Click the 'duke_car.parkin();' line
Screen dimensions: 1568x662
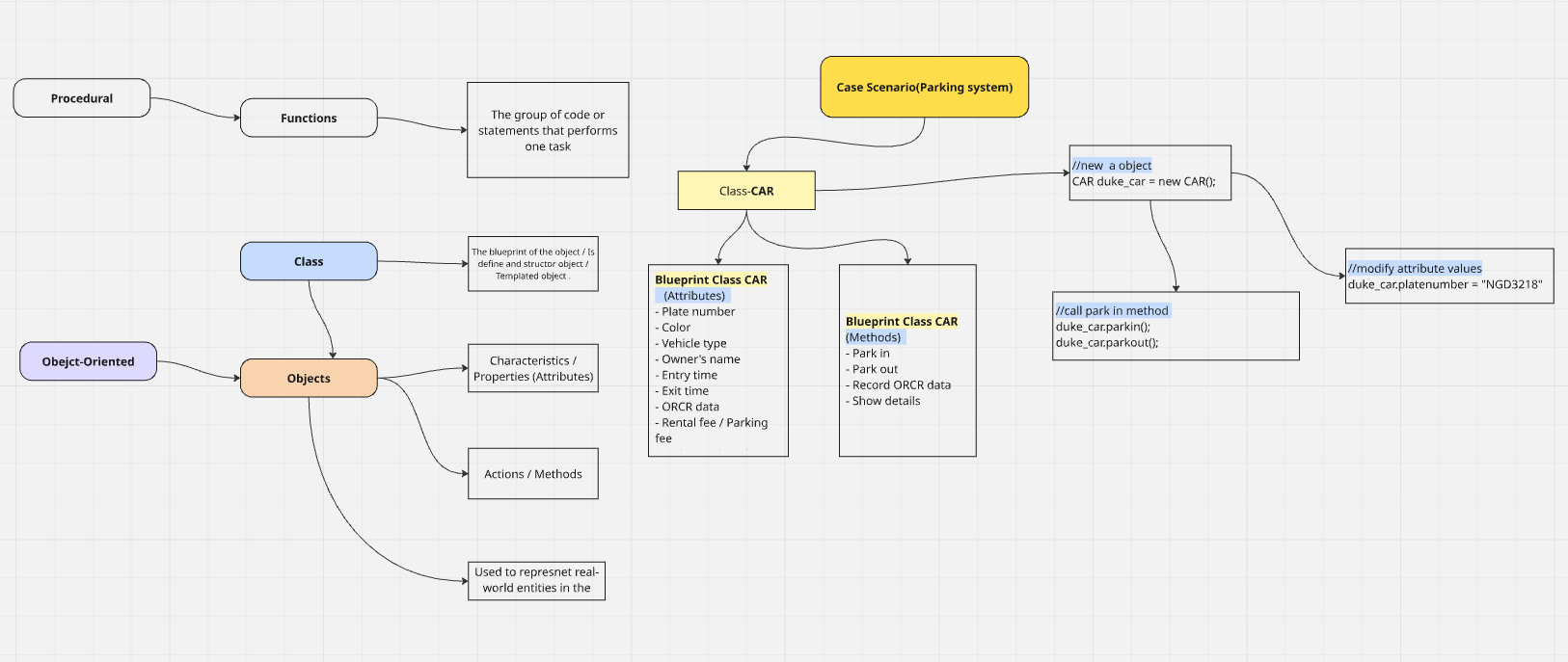[1103, 327]
